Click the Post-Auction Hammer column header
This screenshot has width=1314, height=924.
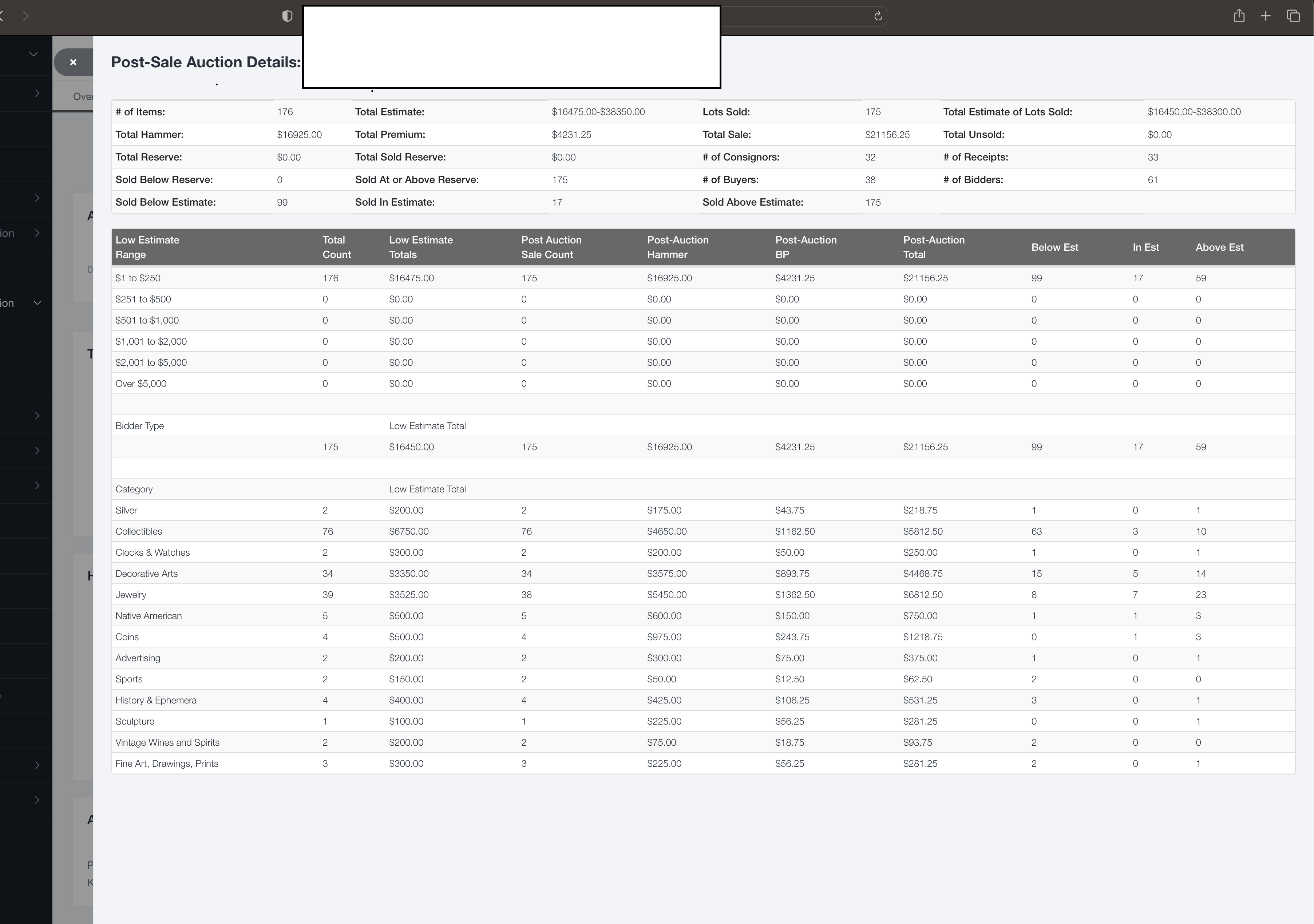[x=678, y=247]
